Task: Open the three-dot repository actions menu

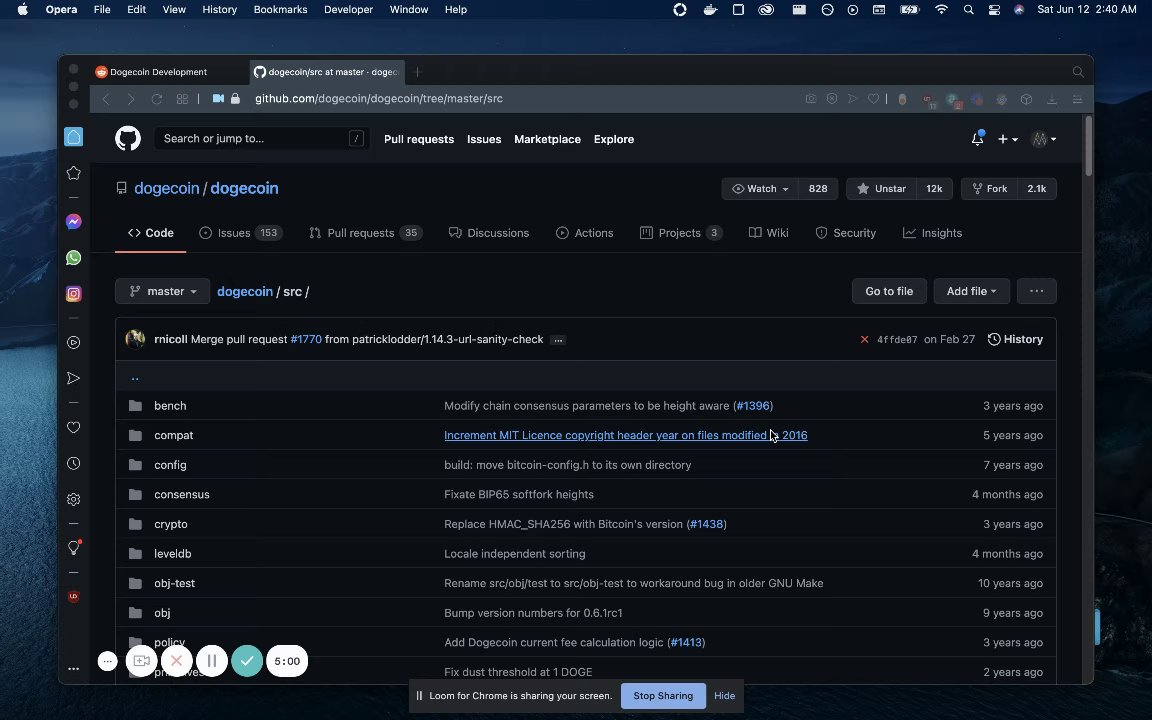Action: (x=1037, y=291)
